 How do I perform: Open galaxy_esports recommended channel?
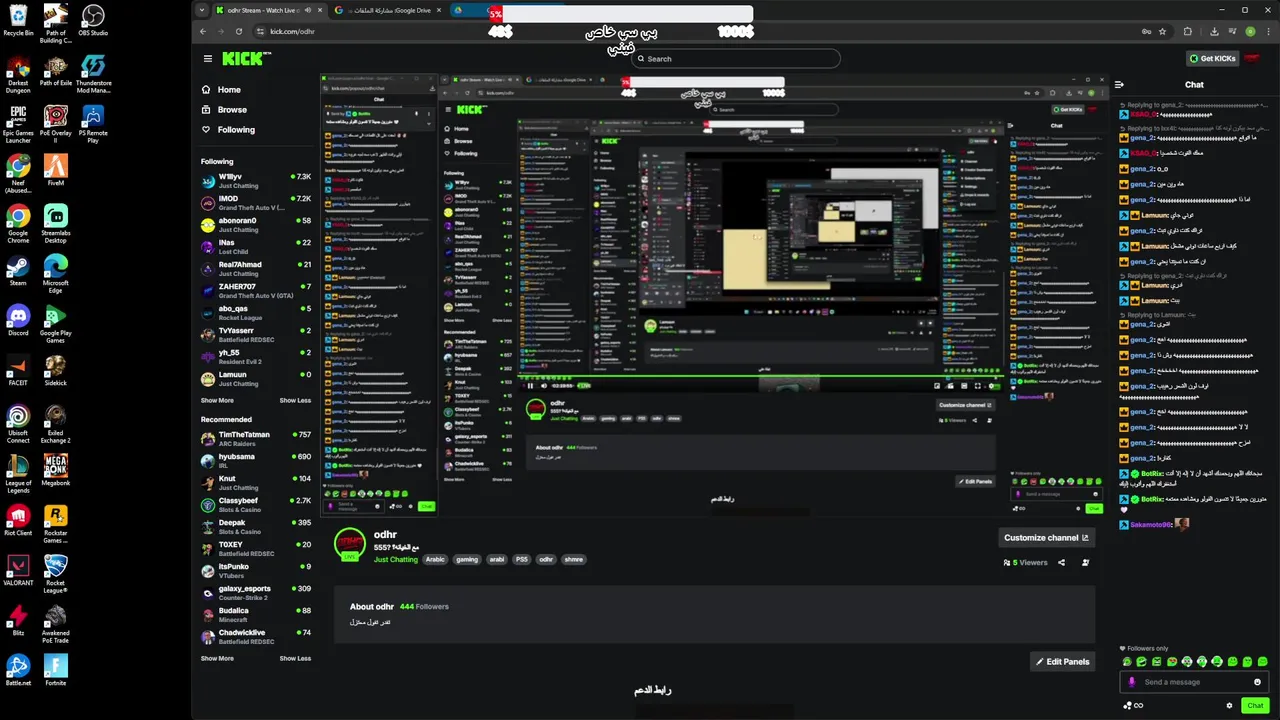click(x=256, y=593)
